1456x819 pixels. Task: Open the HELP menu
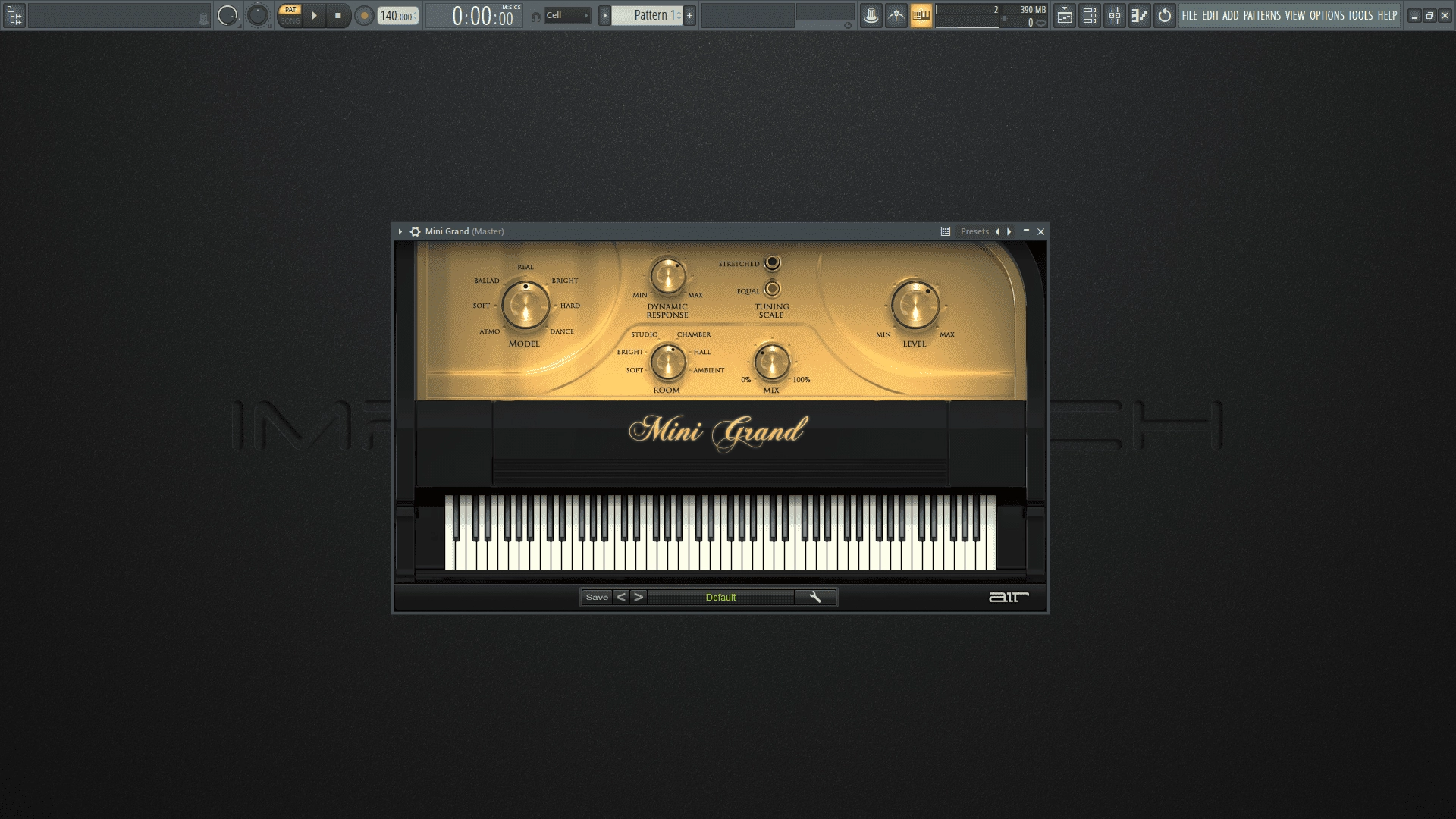pyautogui.click(x=1387, y=15)
